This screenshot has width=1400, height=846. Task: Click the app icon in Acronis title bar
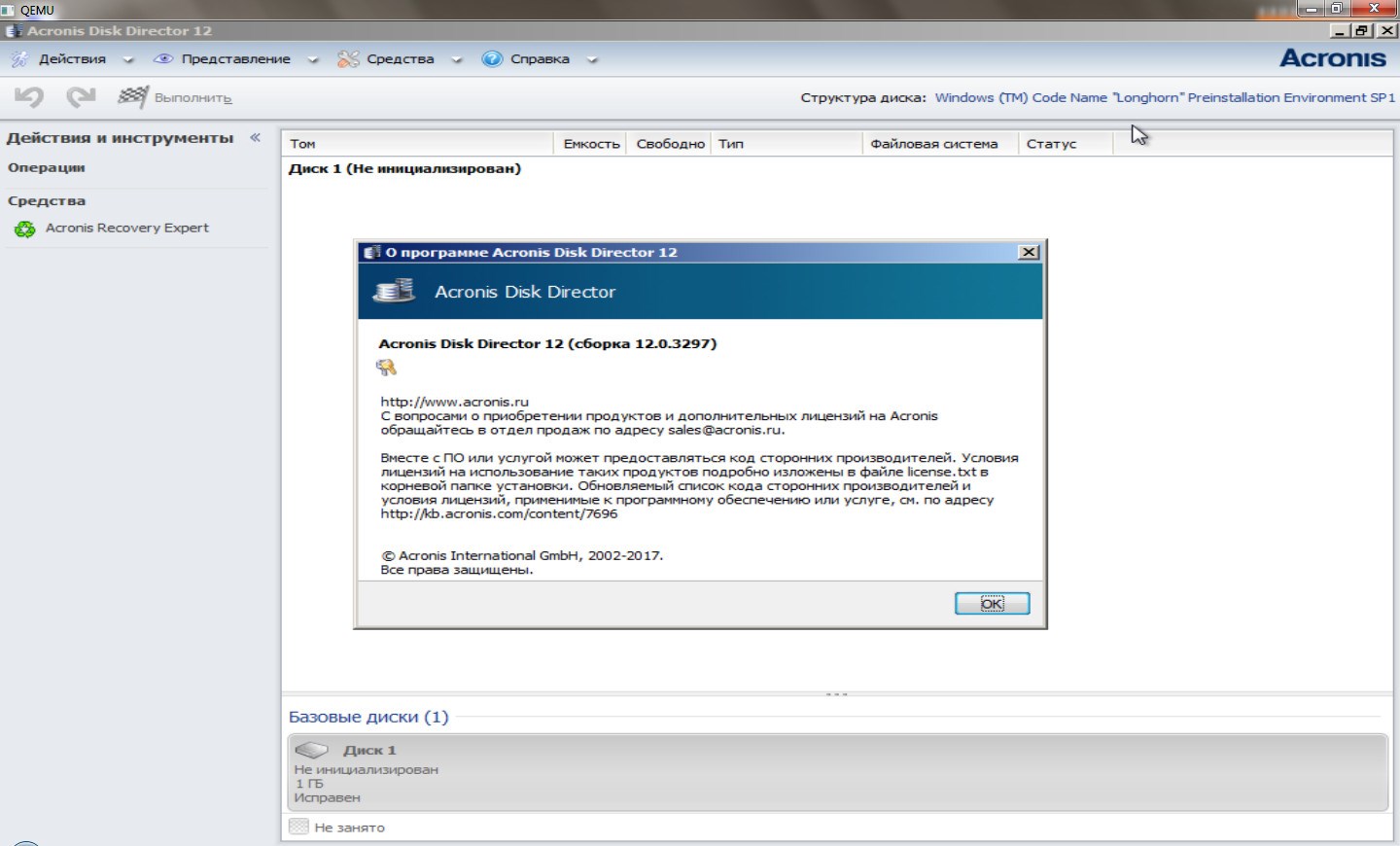[14, 31]
